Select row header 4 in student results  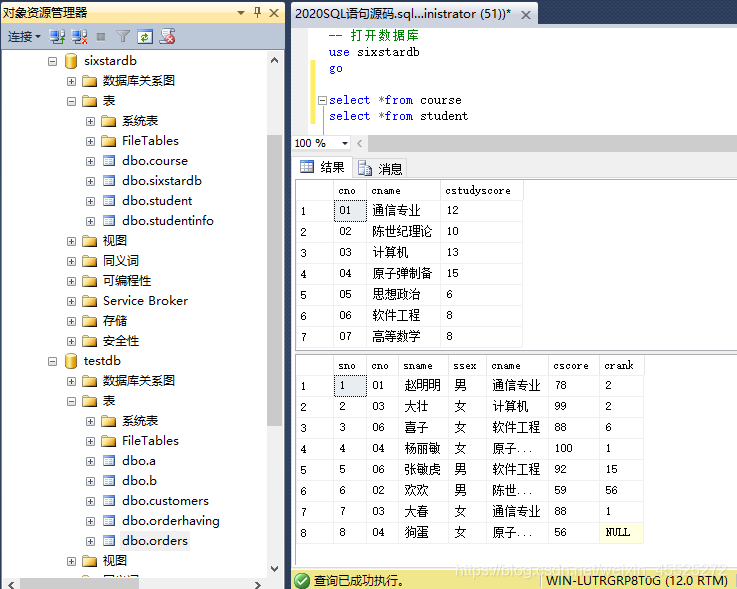pos(314,449)
